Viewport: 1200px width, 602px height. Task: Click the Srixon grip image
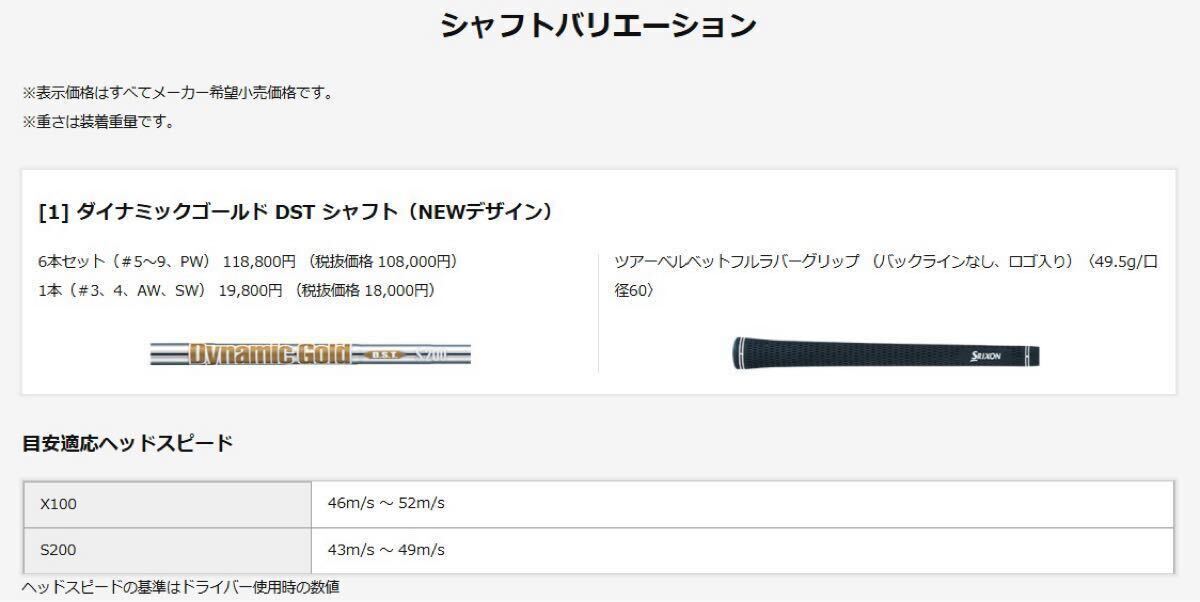point(886,355)
